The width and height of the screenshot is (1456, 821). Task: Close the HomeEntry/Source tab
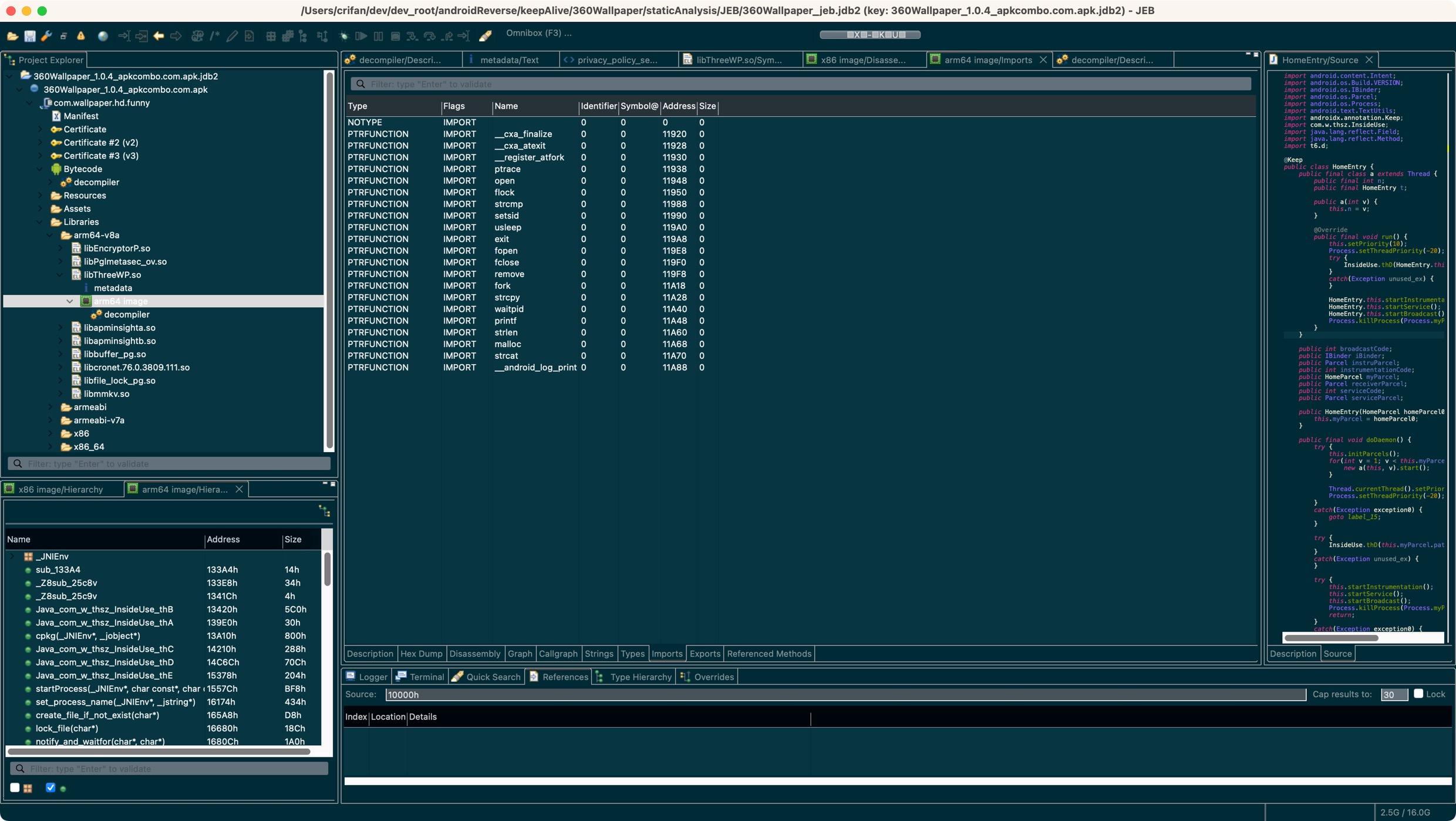(1369, 60)
